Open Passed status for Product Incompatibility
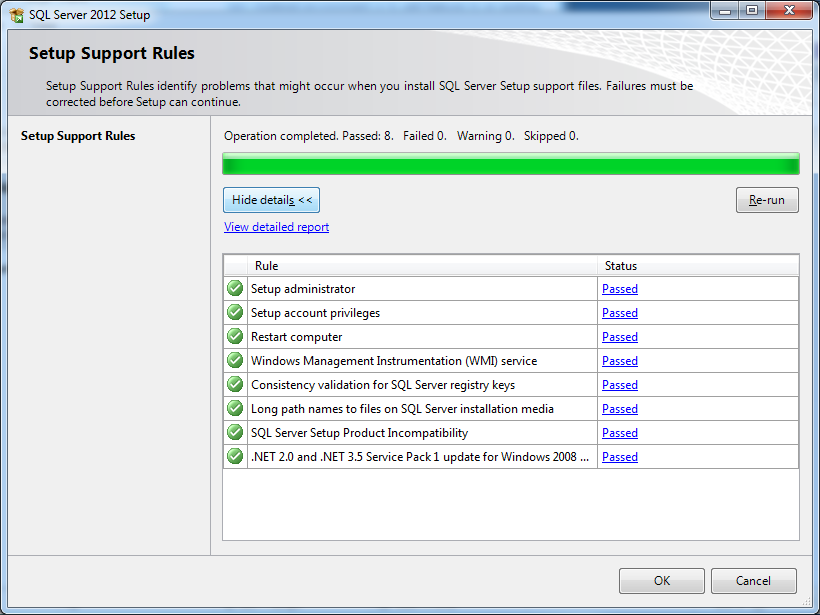 620,433
